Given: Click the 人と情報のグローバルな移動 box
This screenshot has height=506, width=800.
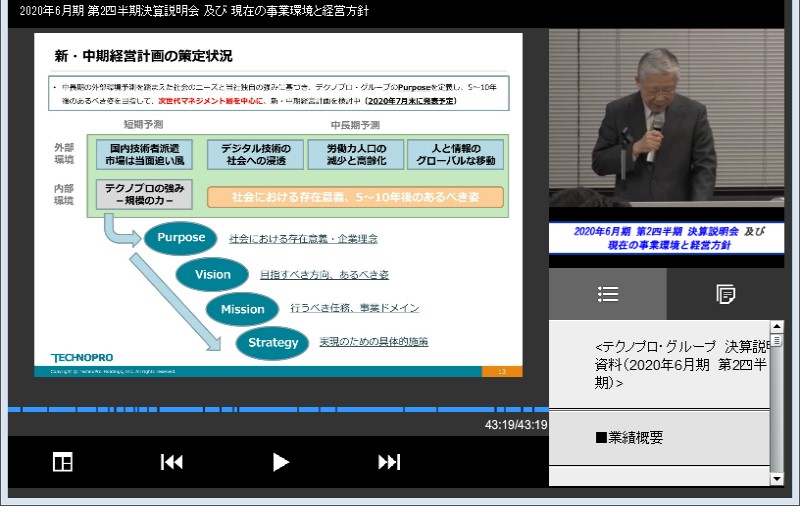Looking at the screenshot, I should [456, 155].
